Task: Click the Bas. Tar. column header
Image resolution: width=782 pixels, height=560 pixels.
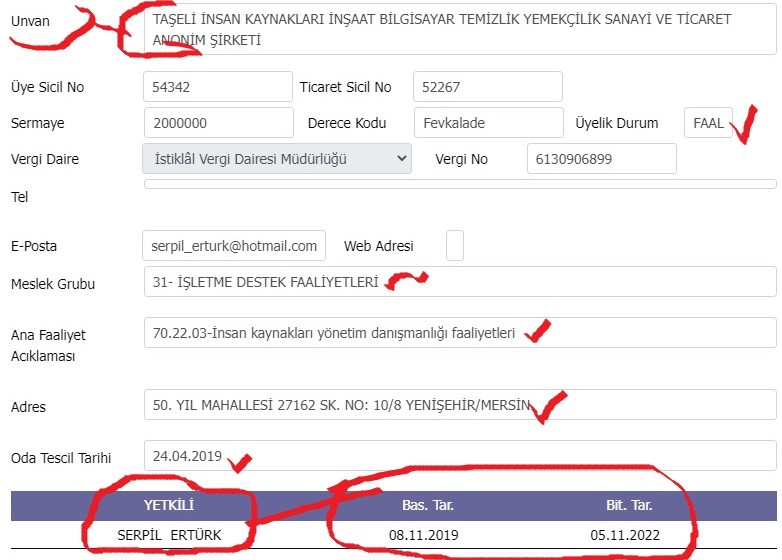Action: click(x=428, y=505)
